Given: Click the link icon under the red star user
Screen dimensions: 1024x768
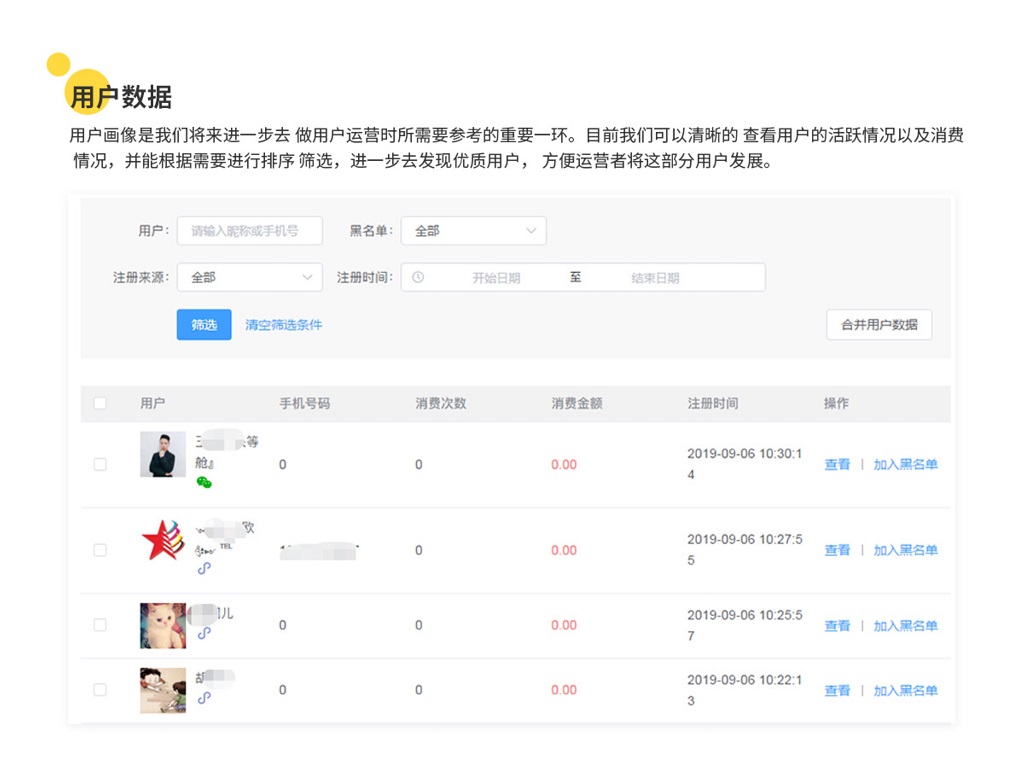Looking at the screenshot, I should click(204, 568).
